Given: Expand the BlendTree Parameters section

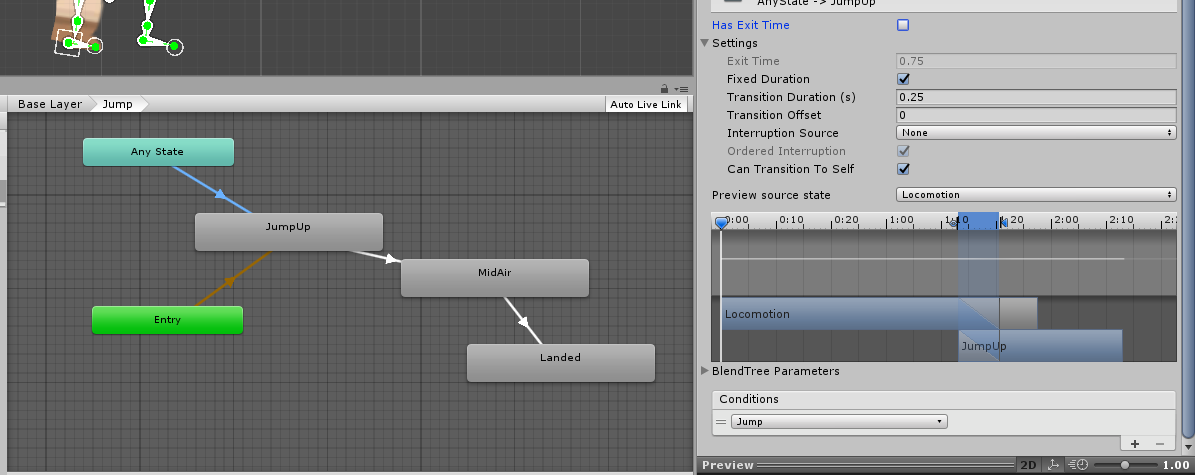Looking at the screenshot, I should [704, 371].
